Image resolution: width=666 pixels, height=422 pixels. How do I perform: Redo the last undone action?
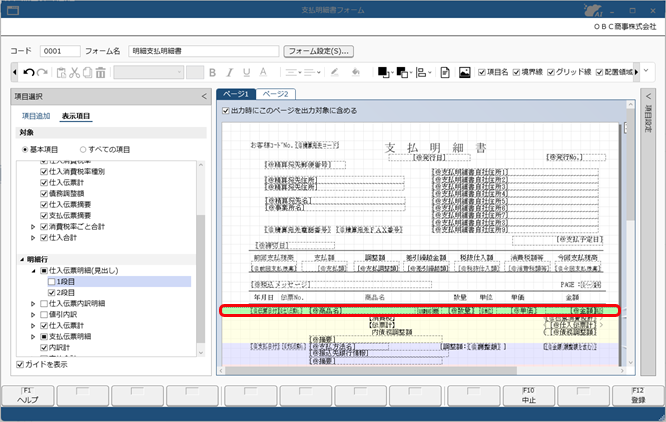42,73
